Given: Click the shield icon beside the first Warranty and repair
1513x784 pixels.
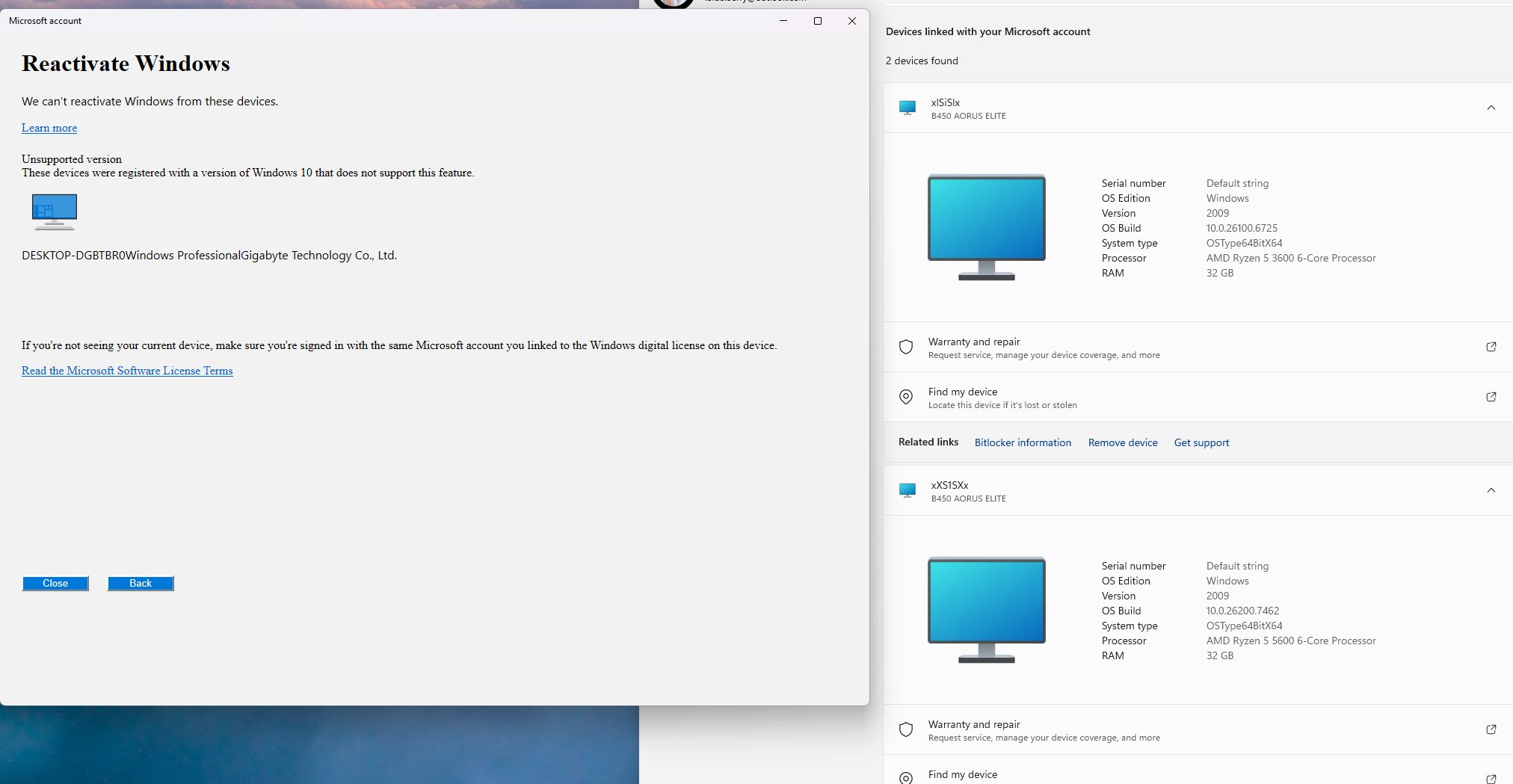Looking at the screenshot, I should (906, 347).
